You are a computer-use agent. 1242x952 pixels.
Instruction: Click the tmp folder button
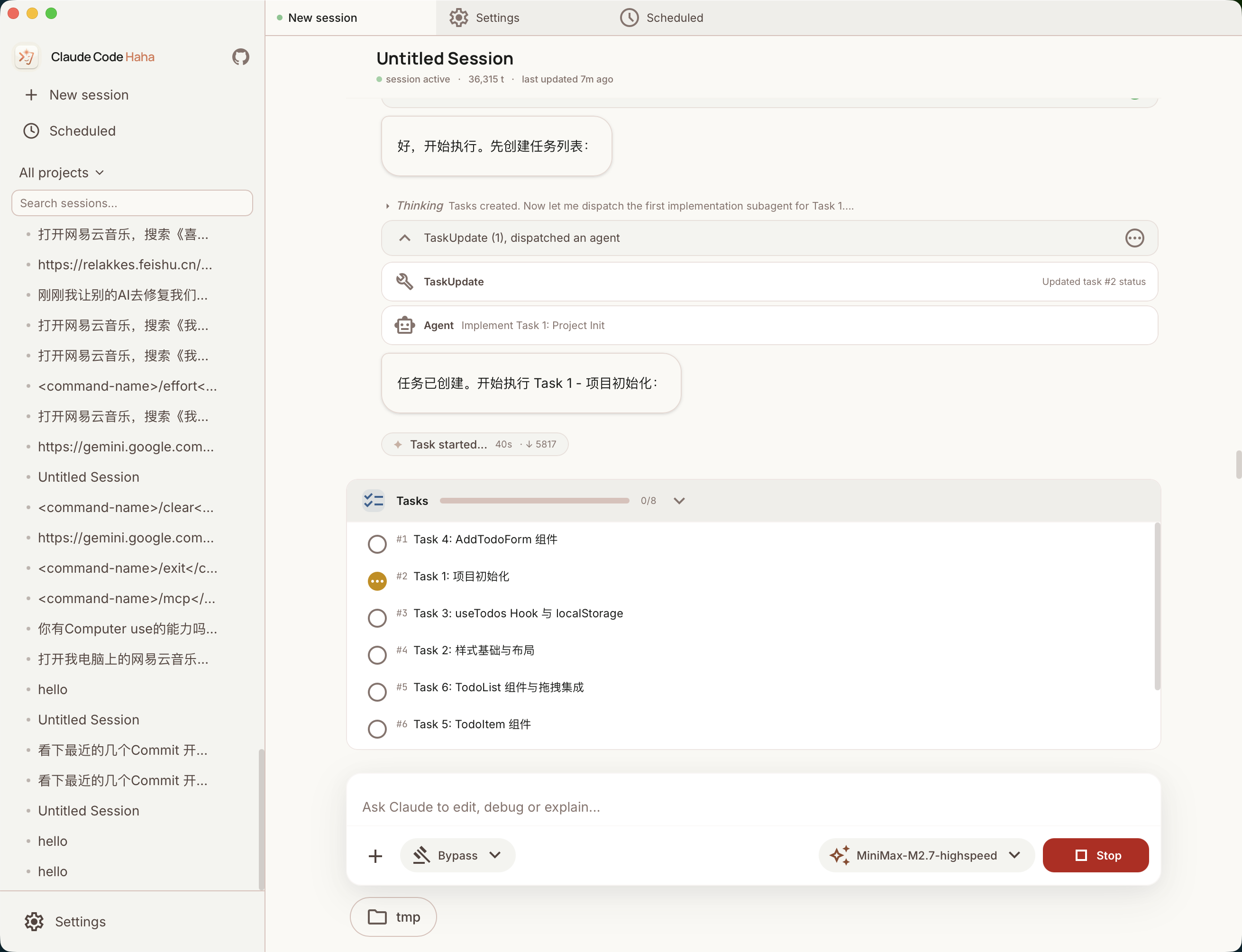[x=393, y=917]
